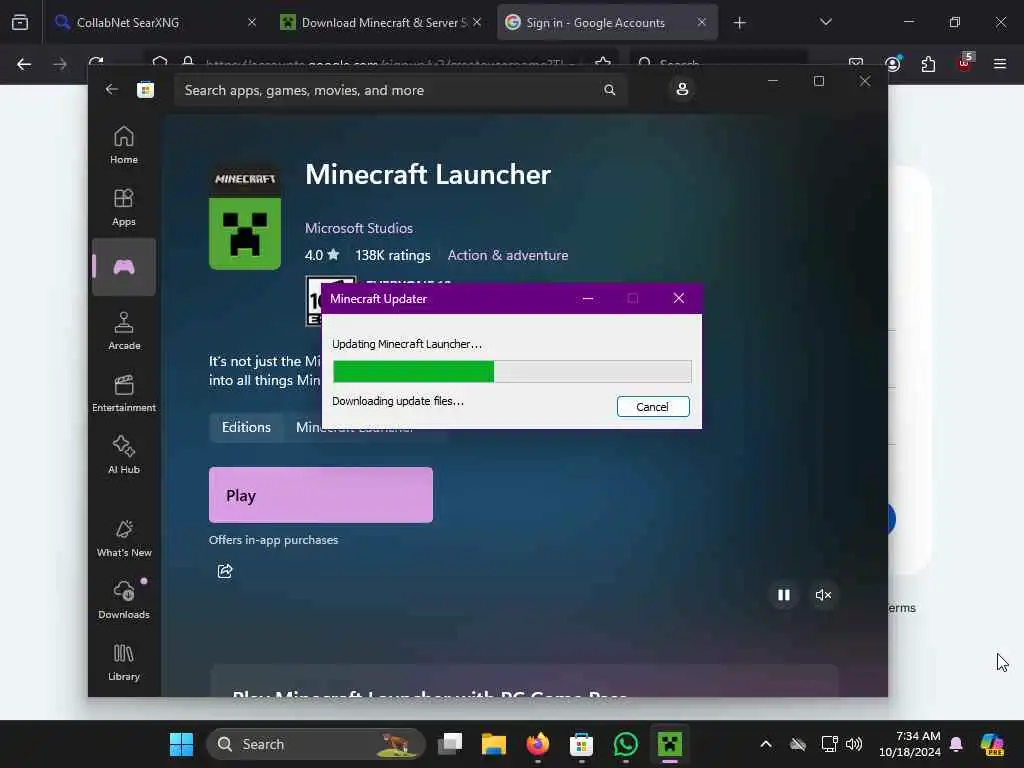Switch to Download Minecraft & Server tab
The width and height of the screenshot is (1024, 768).
[383, 23]
